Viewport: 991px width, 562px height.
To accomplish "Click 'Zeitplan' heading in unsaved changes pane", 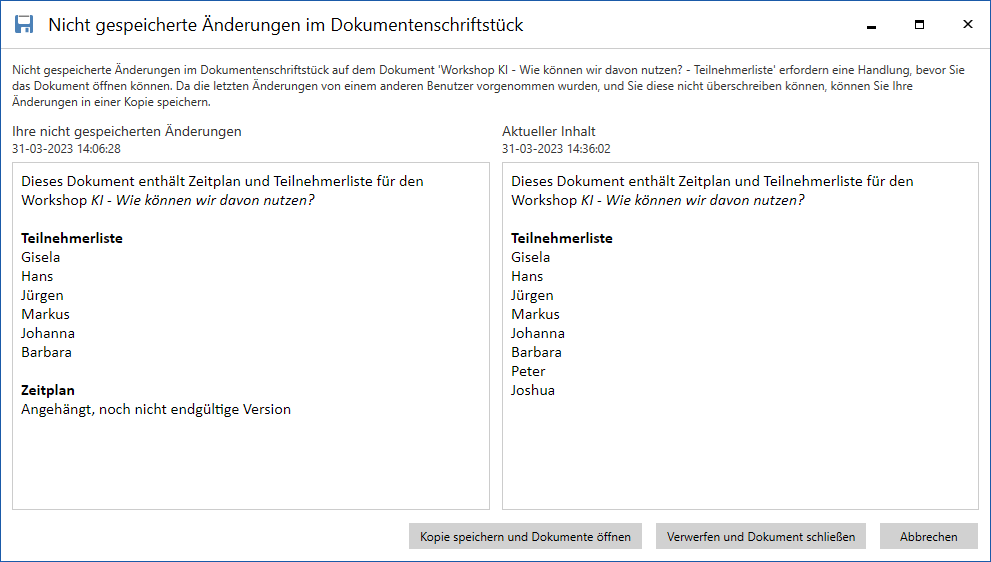I will [x=48, y=390].
